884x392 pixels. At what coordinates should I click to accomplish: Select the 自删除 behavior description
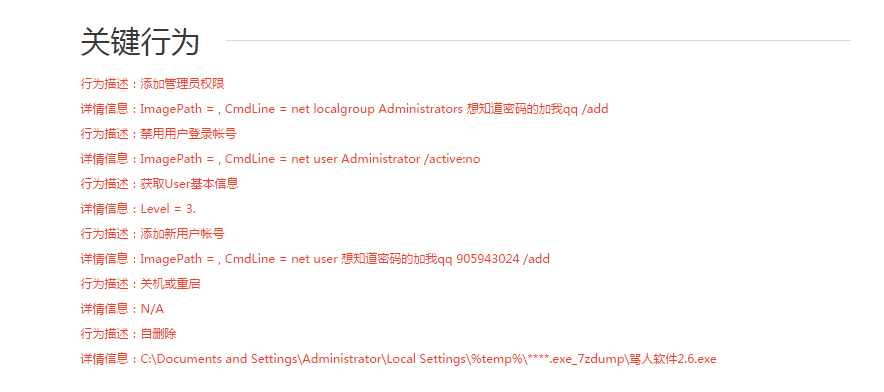[129, 333]
